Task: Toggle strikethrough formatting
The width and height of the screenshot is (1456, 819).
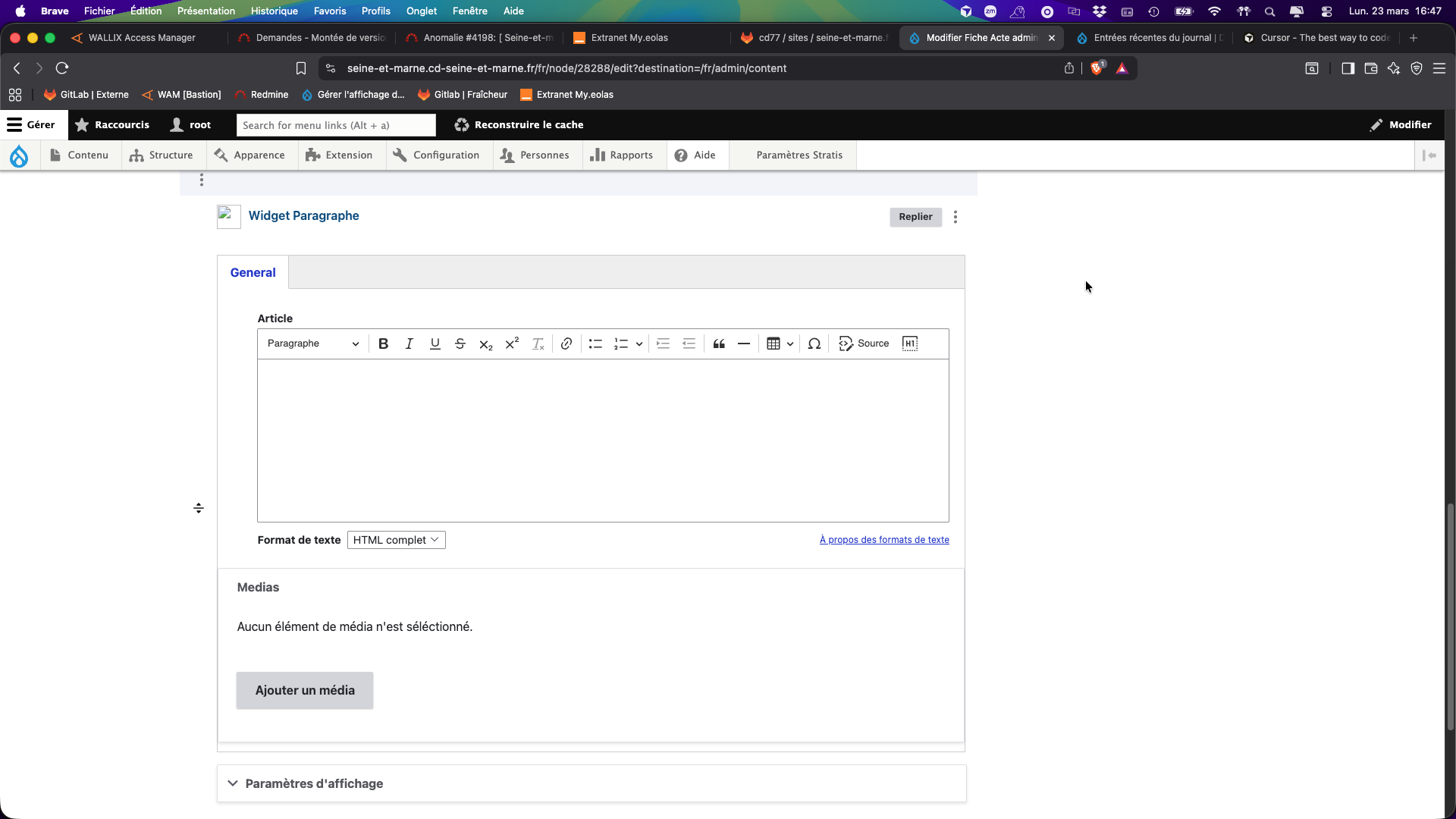Action: click(x=460, y=344)
